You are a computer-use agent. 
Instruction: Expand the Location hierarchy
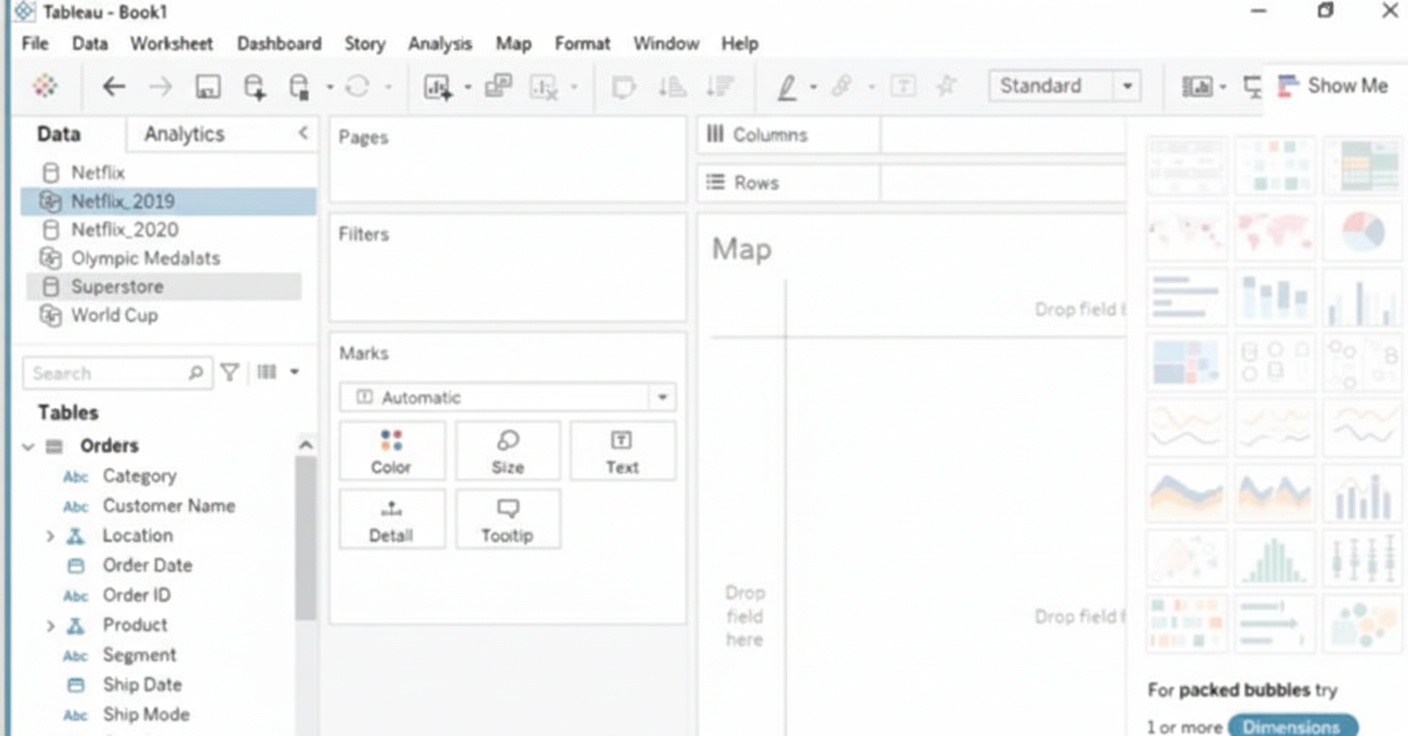50,536
